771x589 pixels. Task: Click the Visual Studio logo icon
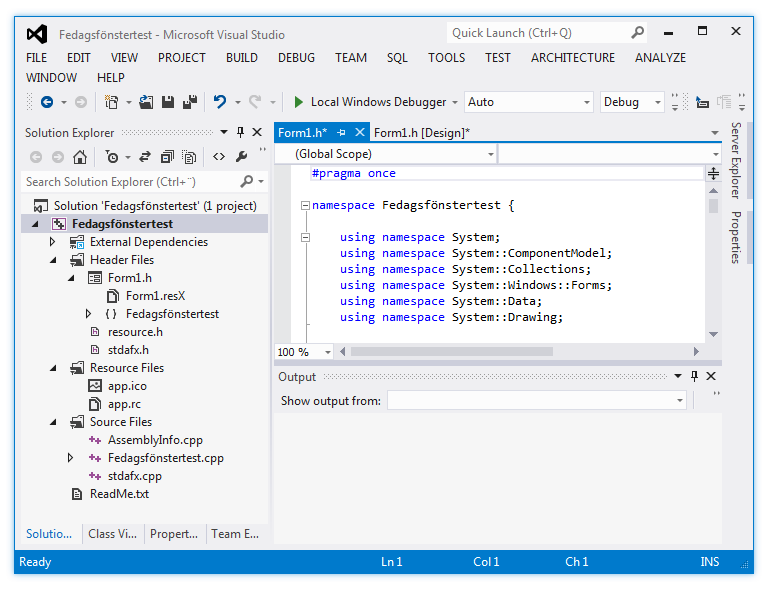[x=37, y=34]
